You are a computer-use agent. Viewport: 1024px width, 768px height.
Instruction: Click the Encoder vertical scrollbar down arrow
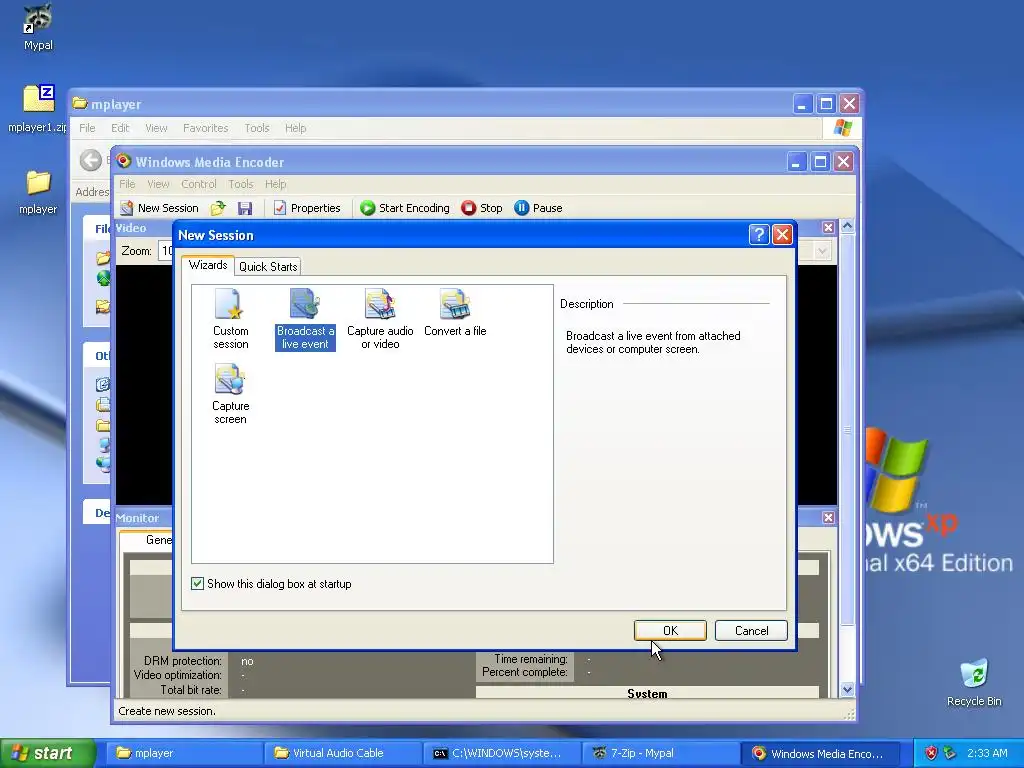click(x=847, y=690)
